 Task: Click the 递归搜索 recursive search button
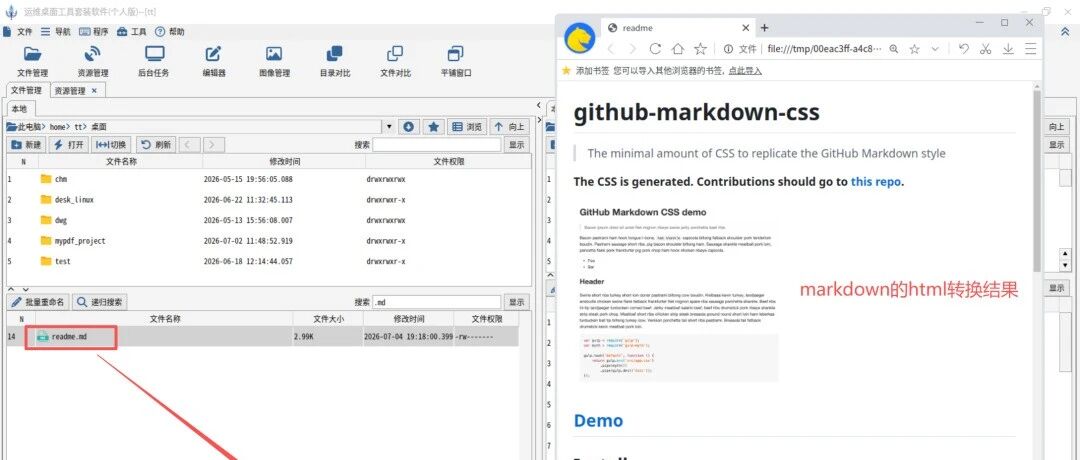(x=100, y=302)
